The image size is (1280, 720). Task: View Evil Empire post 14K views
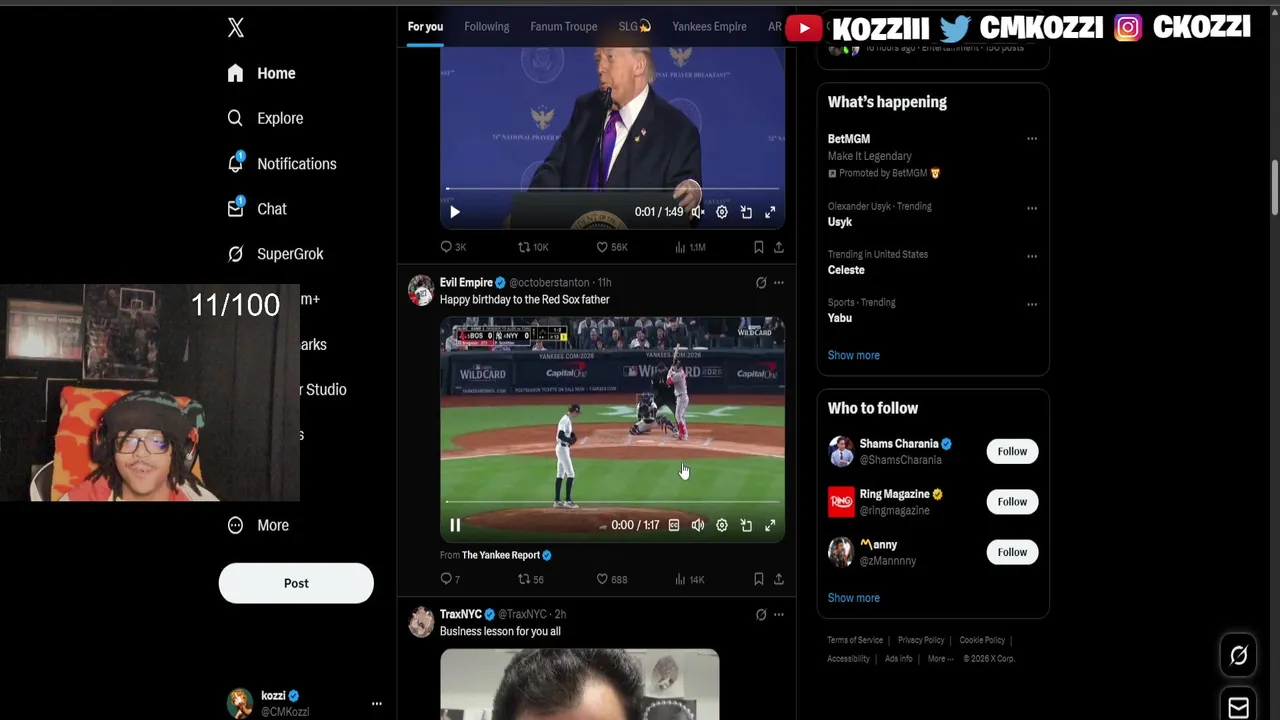pyautogui.click(x=689, y=579)
